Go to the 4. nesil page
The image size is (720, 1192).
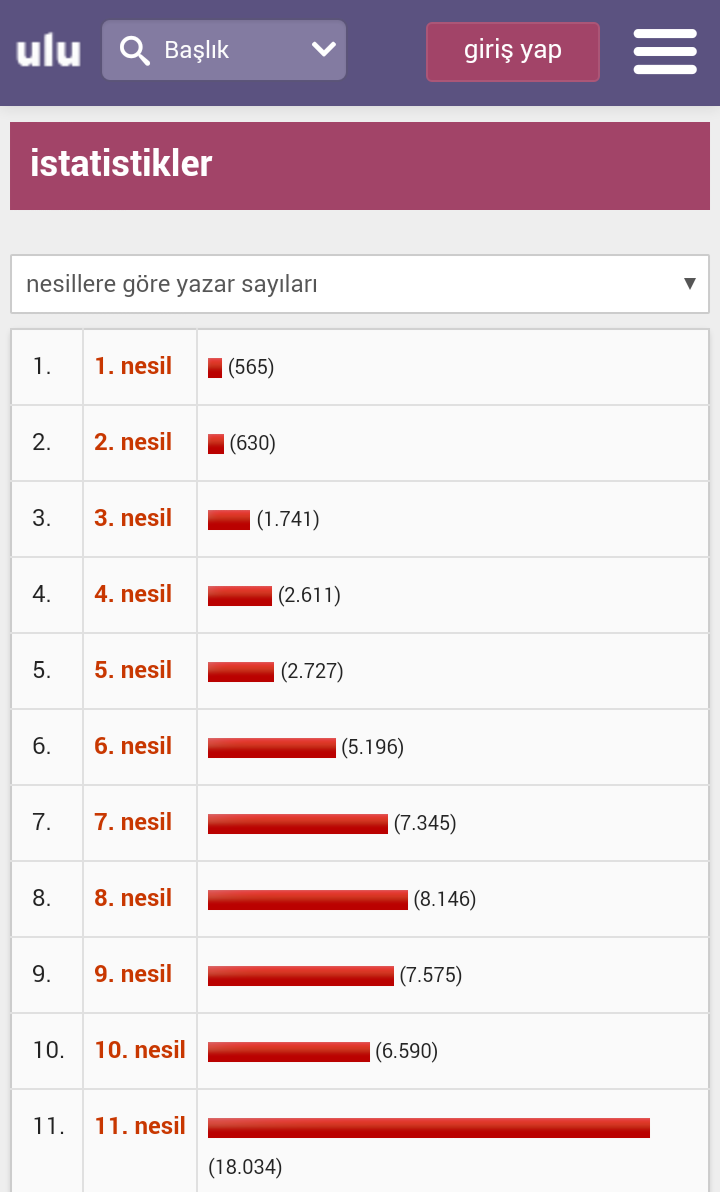[133, 594]
